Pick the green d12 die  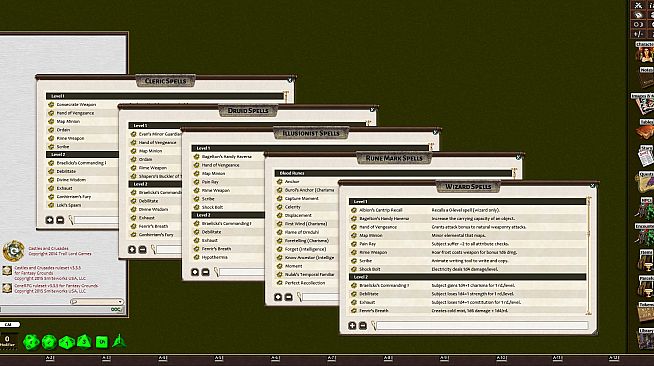click(49, 342)
